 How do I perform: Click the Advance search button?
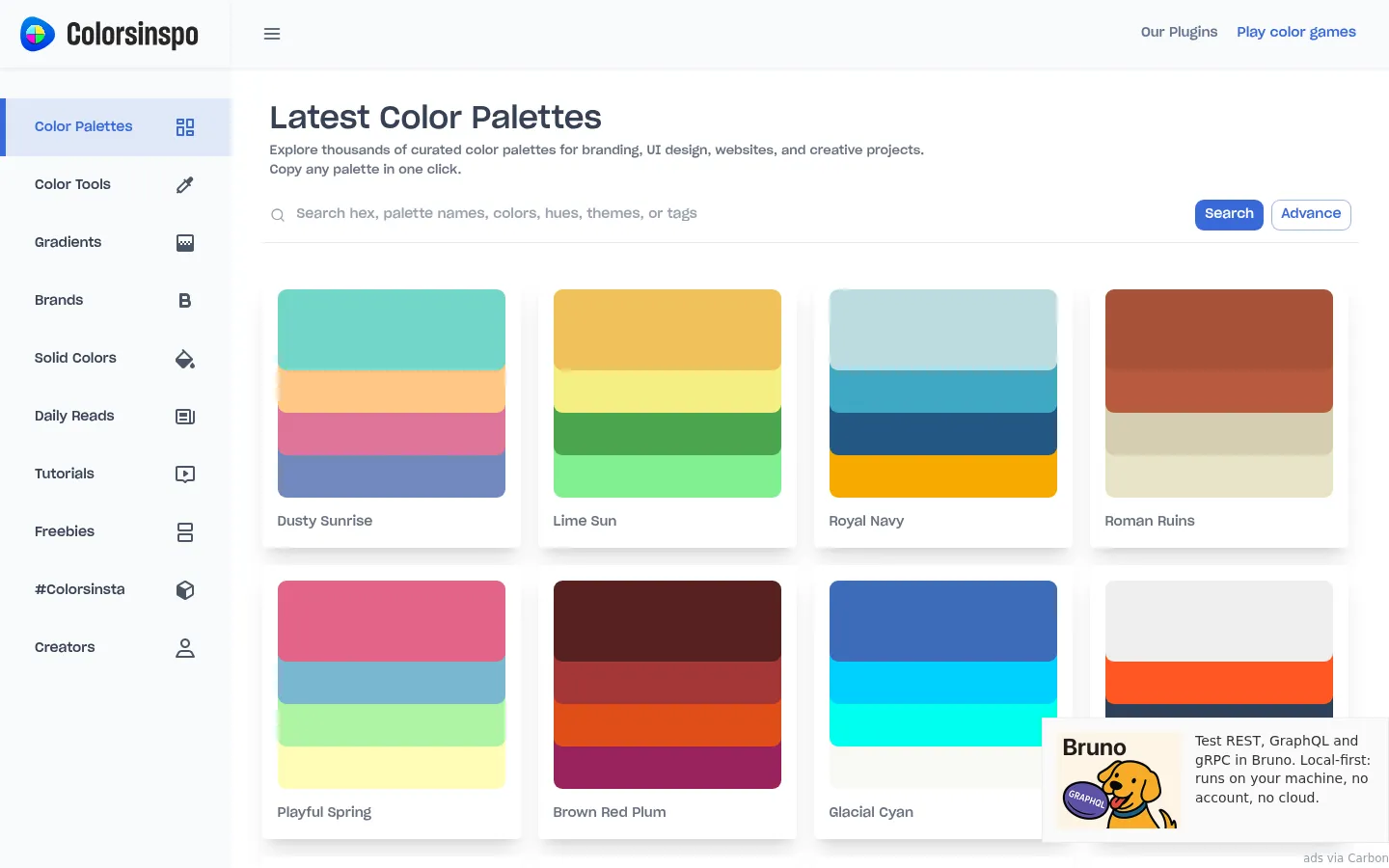[x=1311, y=214]
